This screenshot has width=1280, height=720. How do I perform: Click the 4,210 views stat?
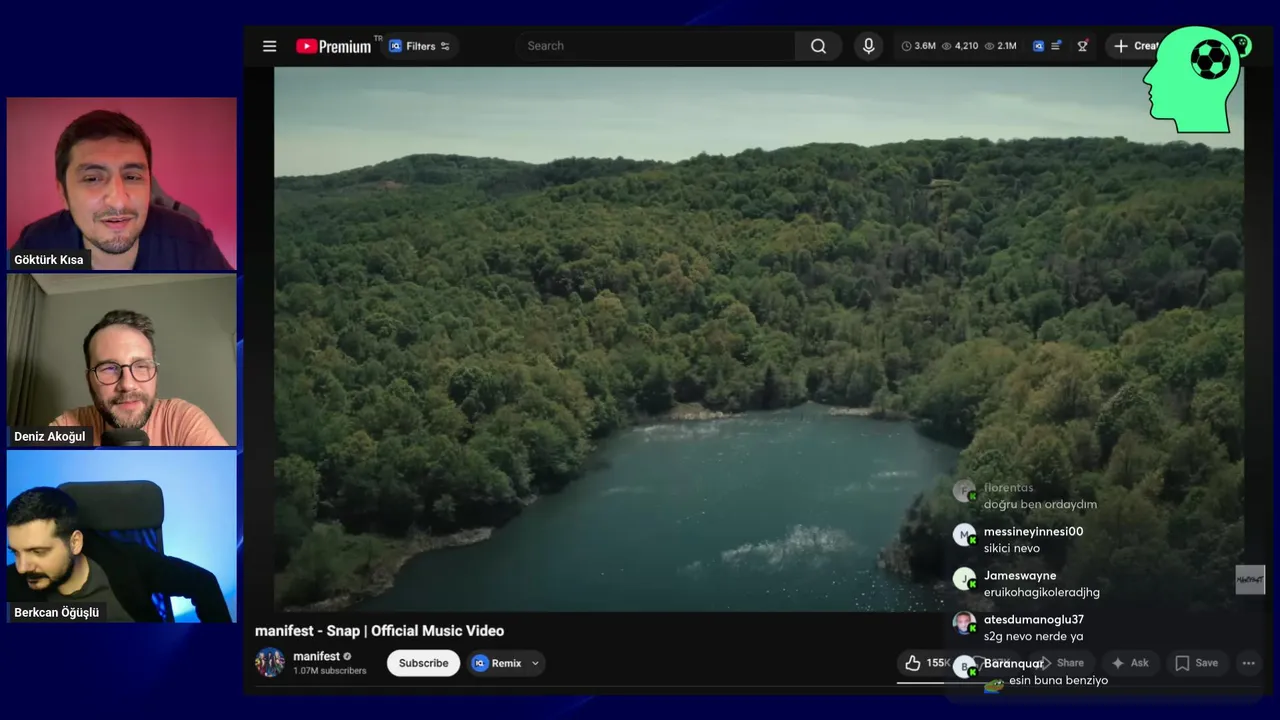click(960, 46)
